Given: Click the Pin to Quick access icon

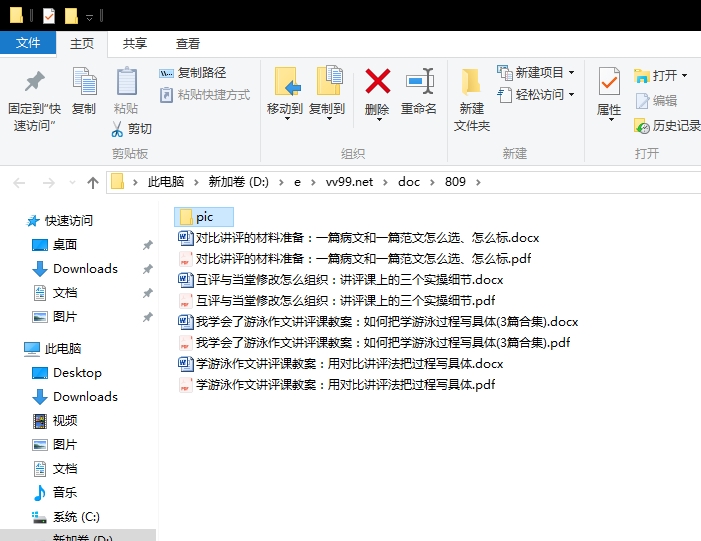Looking at the screenshot, I should (x=34, y=82).
